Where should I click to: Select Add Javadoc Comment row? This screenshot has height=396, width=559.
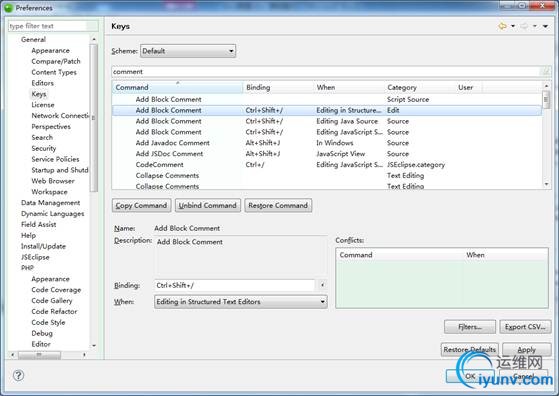[327, 143]
